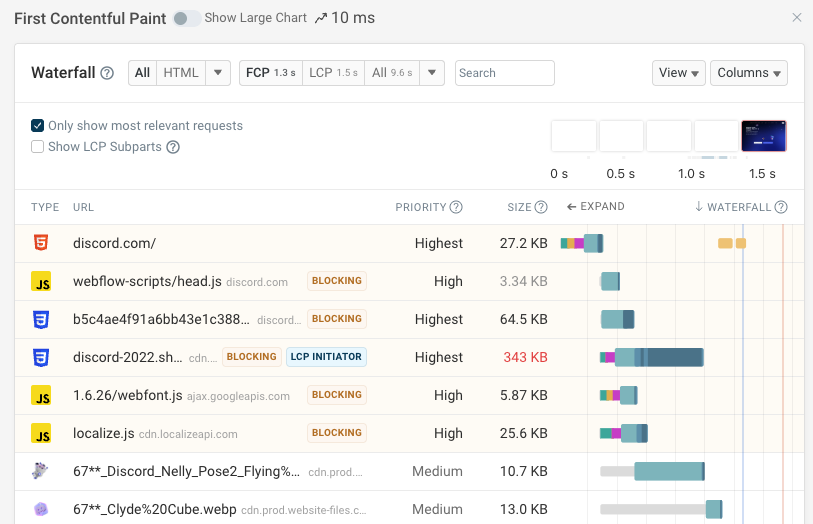This screenshot has height=524, width=813.
Task: Click the discord-2022 waterfall timing bar
Action: (x=658, y=357)
